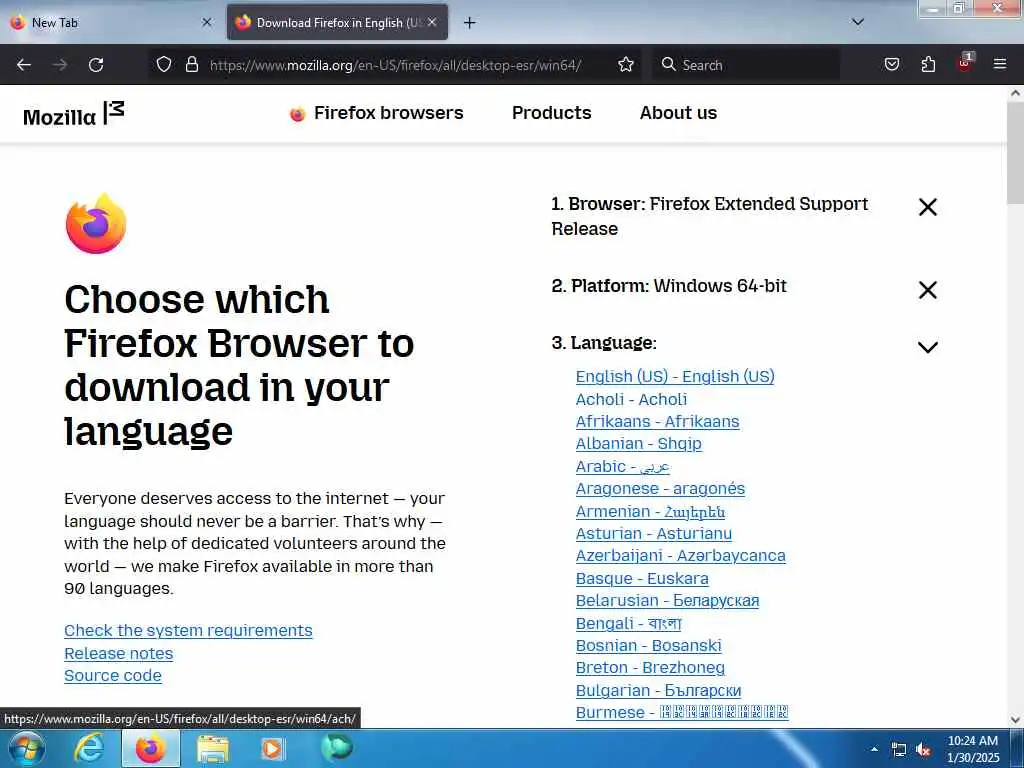
Task: Open the Extensions puzzle-piece icon
Action: 928,64
